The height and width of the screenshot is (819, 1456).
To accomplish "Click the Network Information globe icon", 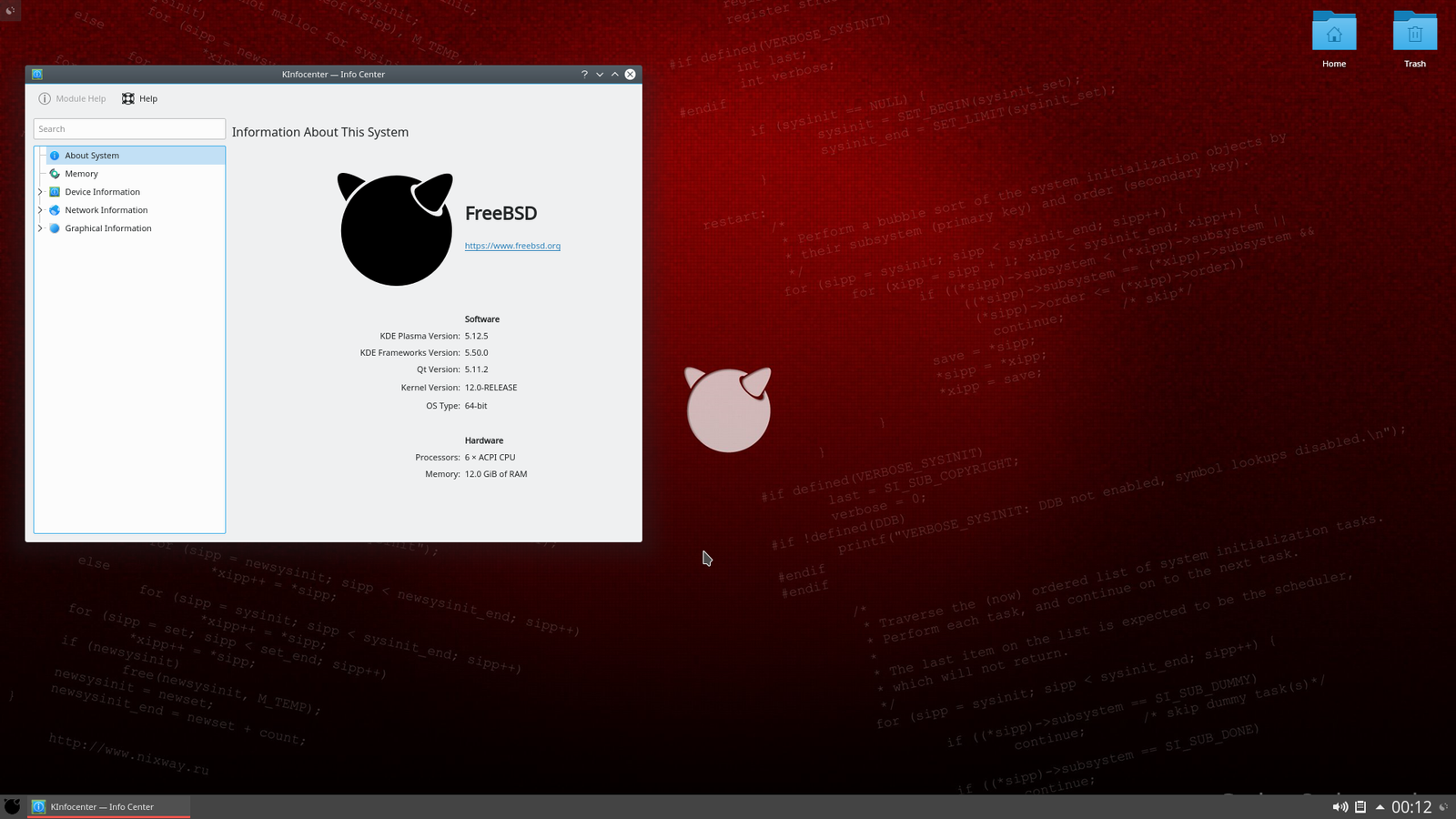I will pos(55,210).
